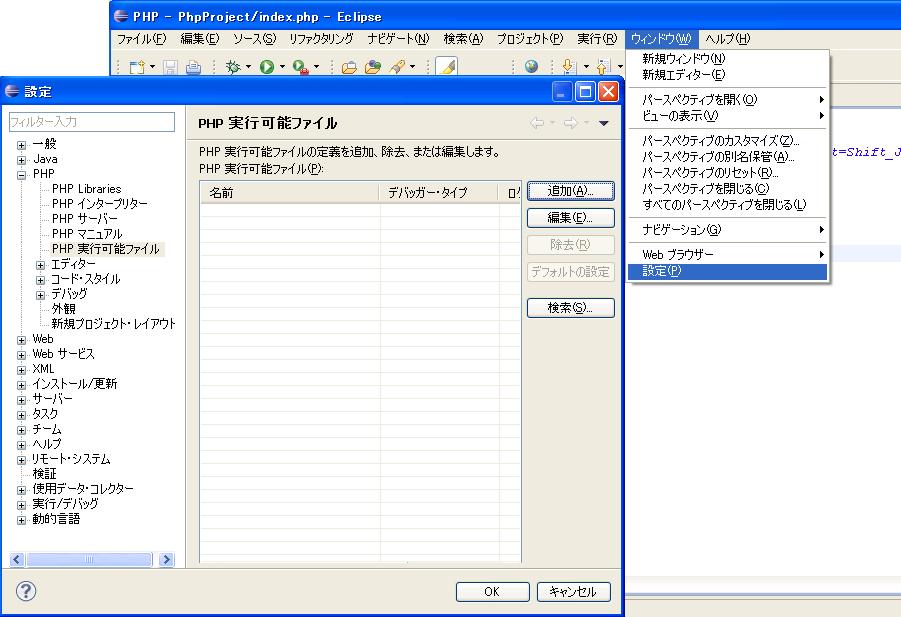901x617 pixels.
Task: Click the デバッガー・タイプ column header
Action: pyautogui.click(x=439, y=193)
